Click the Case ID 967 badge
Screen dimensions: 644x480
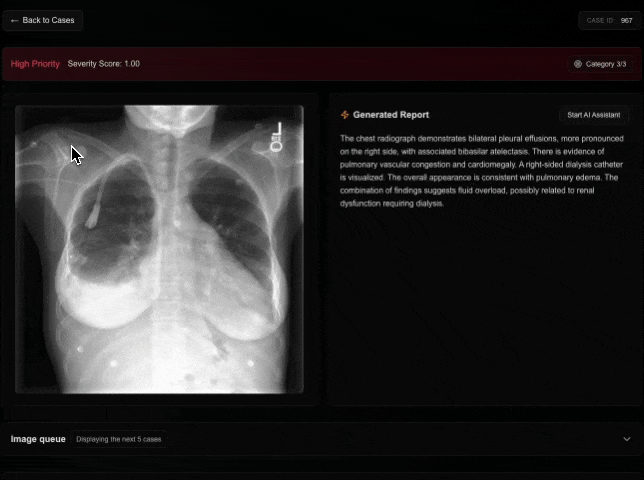tap(608, 20)
